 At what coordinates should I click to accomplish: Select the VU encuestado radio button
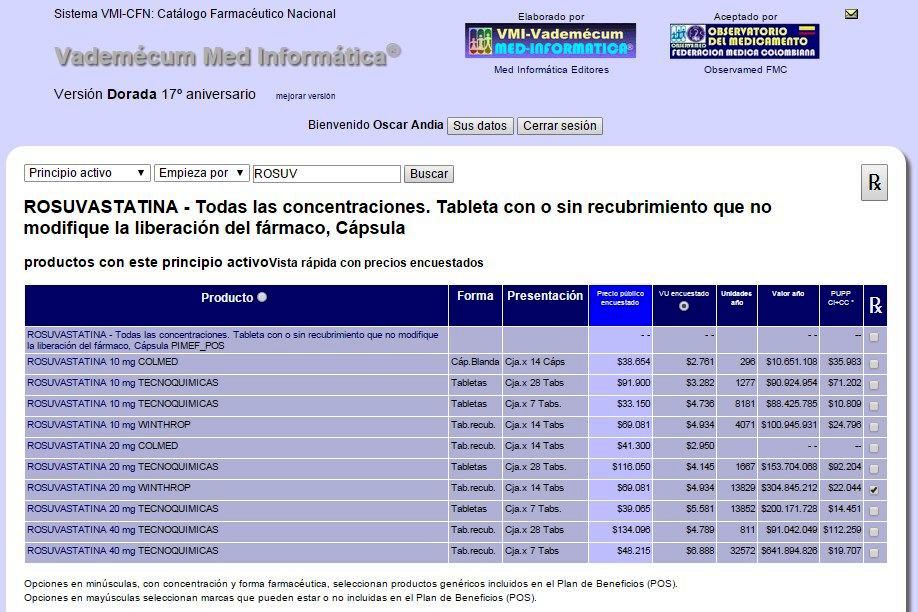tap(684, 306)
